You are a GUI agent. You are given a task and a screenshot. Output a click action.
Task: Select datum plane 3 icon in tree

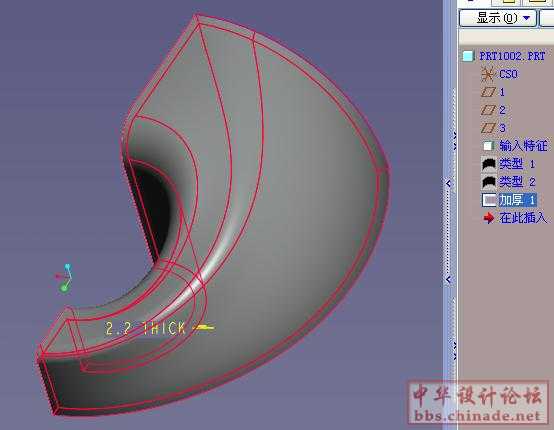pyautogui.click(x=488, y=128)
